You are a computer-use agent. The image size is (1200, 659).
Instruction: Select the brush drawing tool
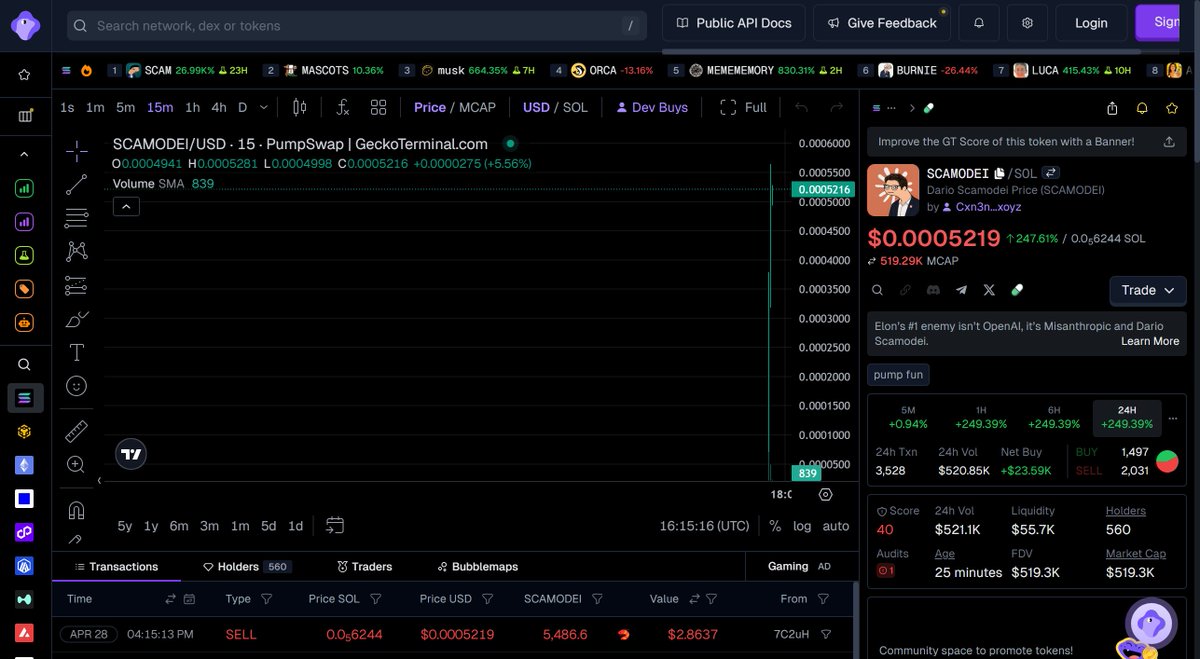click(x=77, y=319)
